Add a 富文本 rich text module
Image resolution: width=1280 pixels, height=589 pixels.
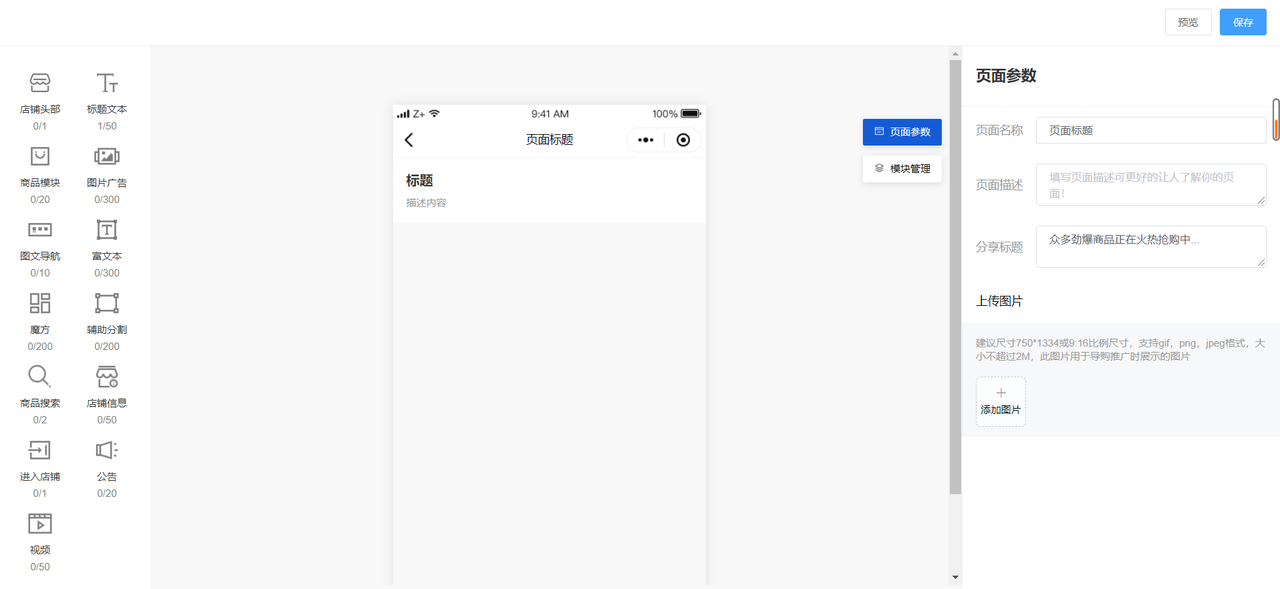click(x=107, y=248)
